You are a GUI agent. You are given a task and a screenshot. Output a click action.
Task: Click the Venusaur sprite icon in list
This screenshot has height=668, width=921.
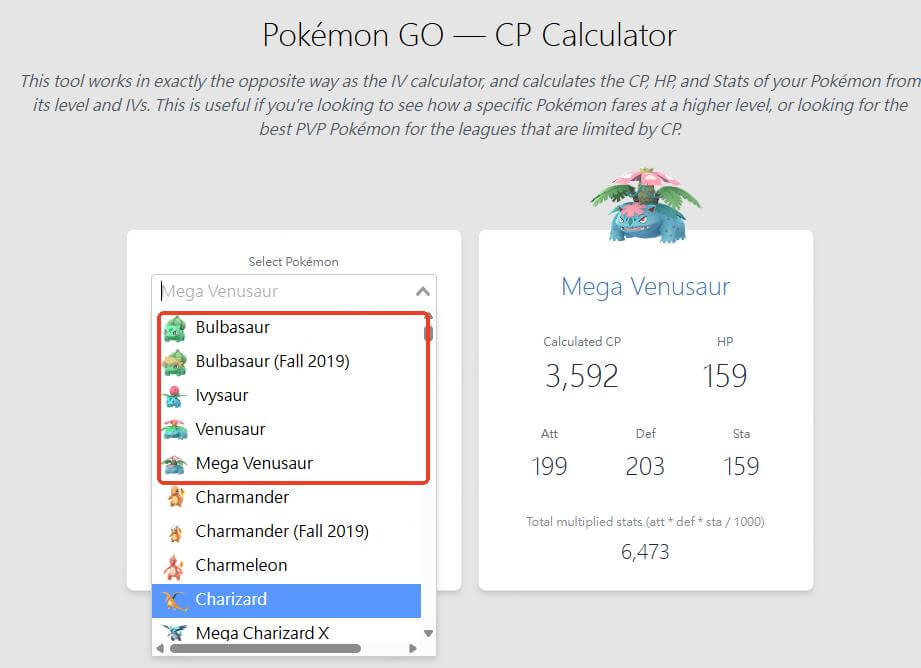pos(175,430)
